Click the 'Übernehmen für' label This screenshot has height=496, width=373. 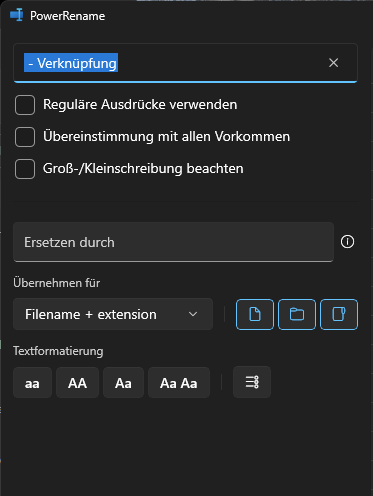[57, 283]
